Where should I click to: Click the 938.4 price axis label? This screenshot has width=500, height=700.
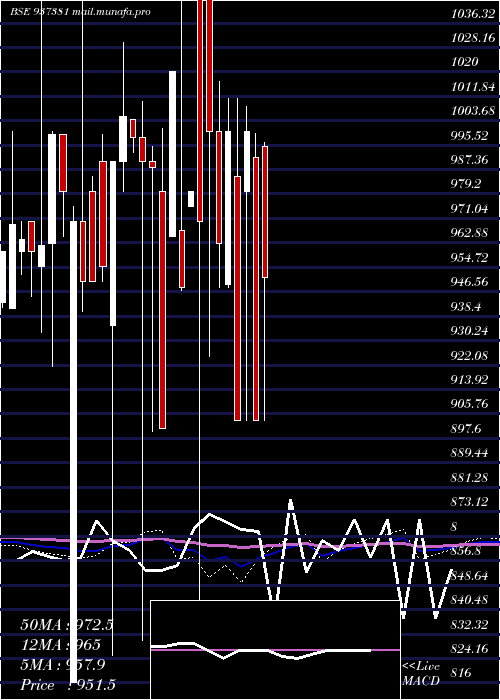466,307
